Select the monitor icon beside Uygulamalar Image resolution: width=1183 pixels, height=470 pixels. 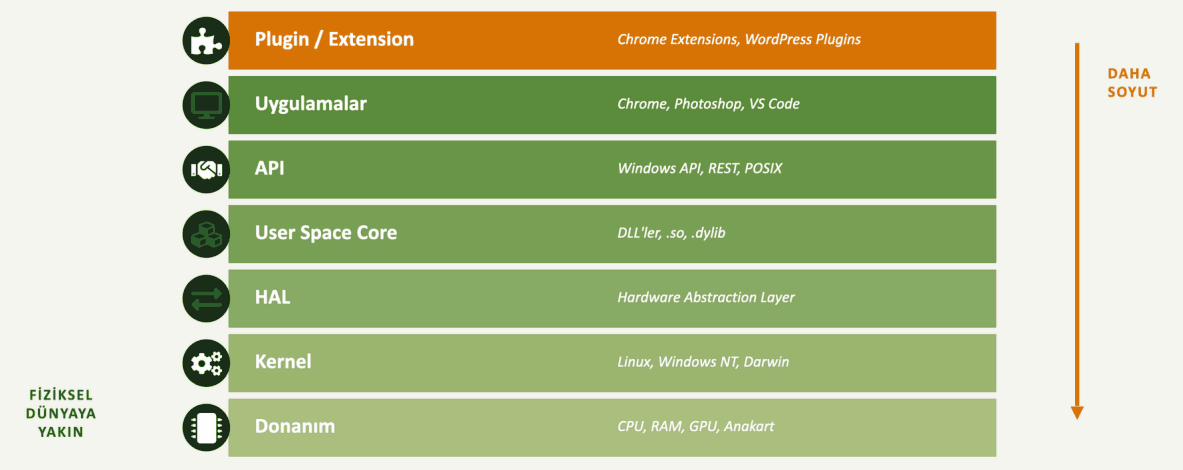tap(206, 105)
